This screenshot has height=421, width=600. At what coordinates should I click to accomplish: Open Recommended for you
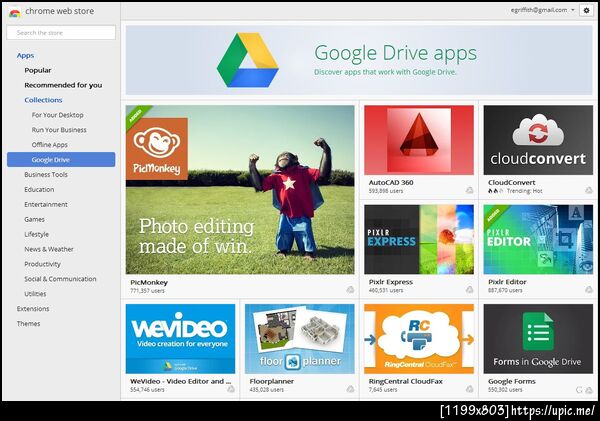tap(63, 85)
